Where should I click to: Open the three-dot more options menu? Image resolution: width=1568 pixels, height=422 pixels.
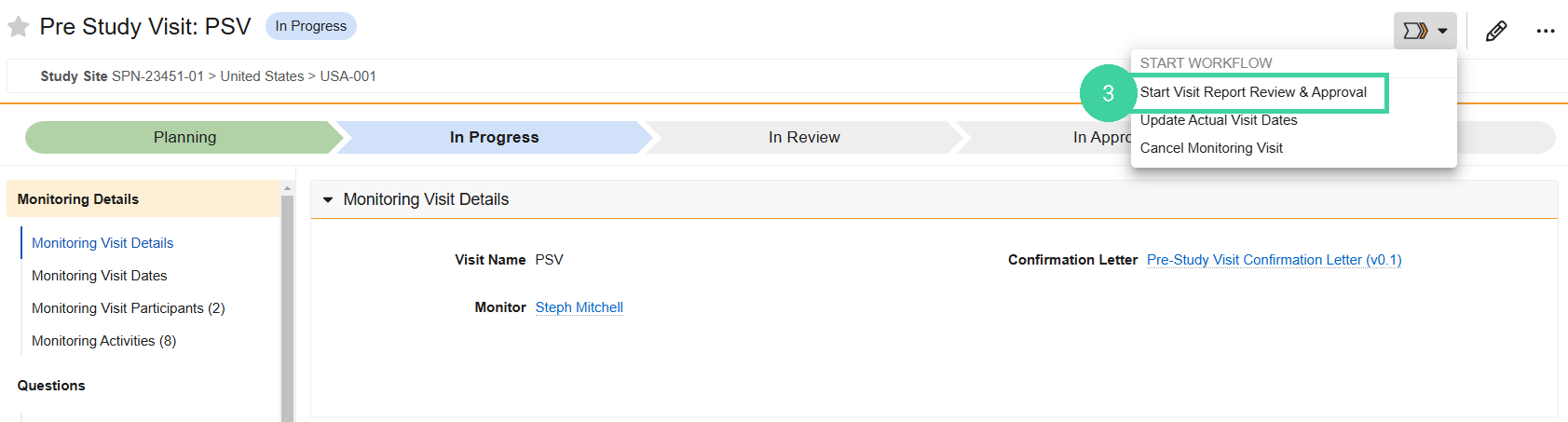point(1546,31)
